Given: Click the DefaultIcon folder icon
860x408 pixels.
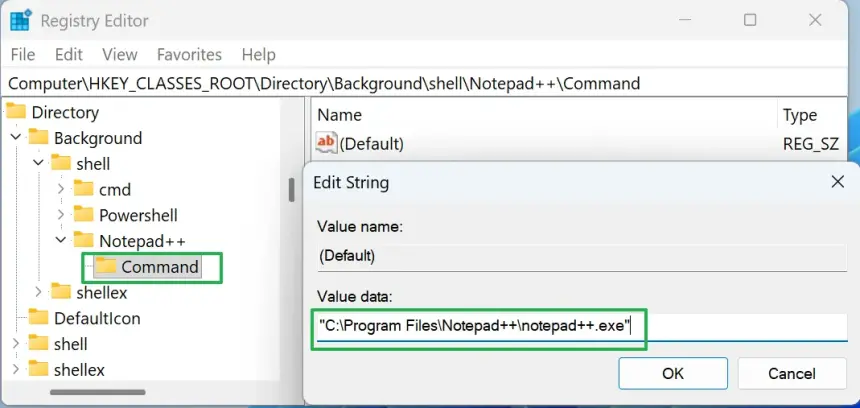Looking at the screenshot, I should 38,318.
